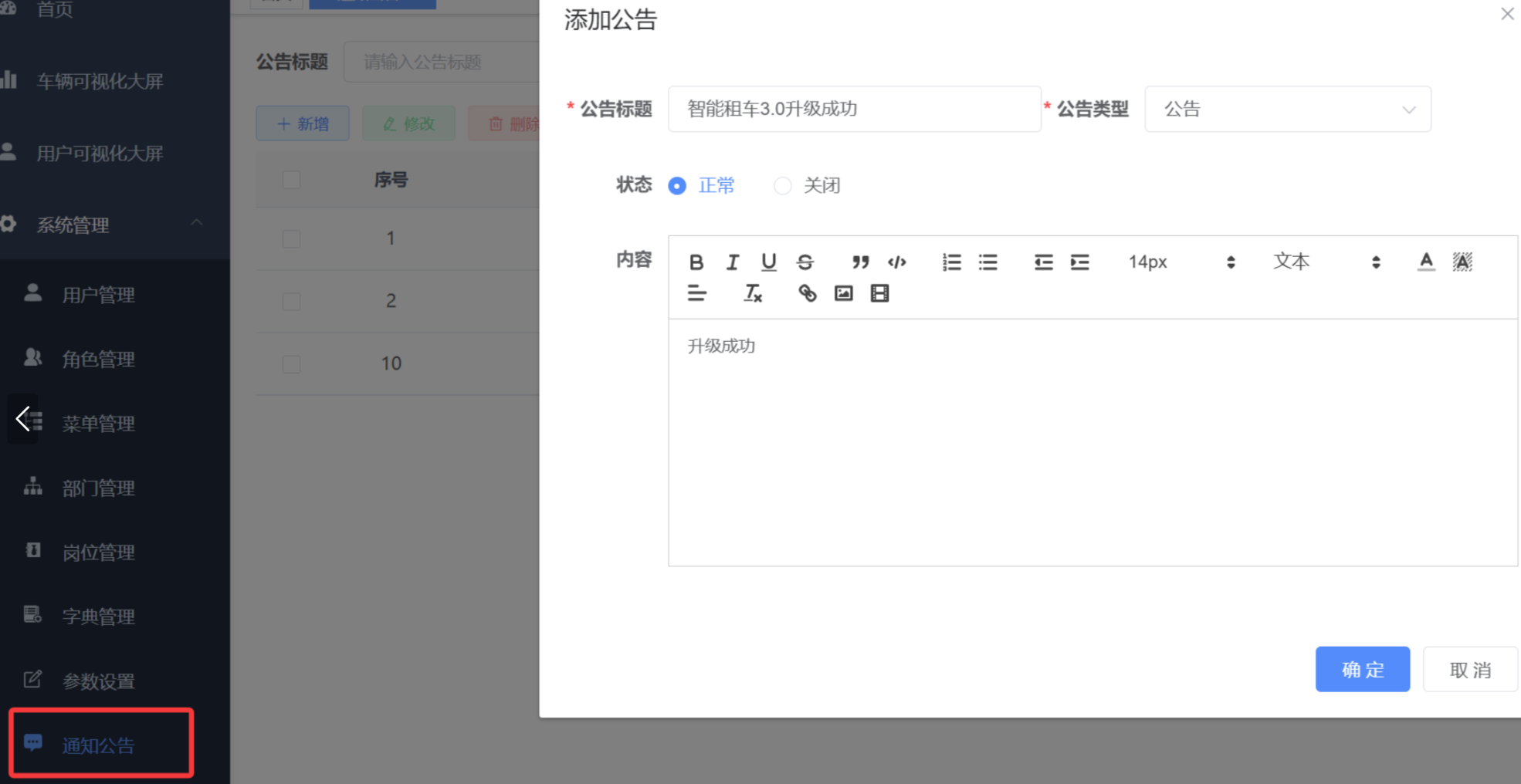The image size is (1521, 784).
Task: Open 角色管理 in the sidebar menu
Action: [98, 359]
